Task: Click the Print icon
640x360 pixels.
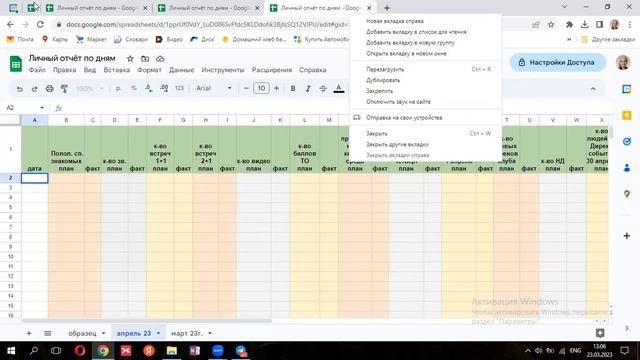Action: click(49, 89)
